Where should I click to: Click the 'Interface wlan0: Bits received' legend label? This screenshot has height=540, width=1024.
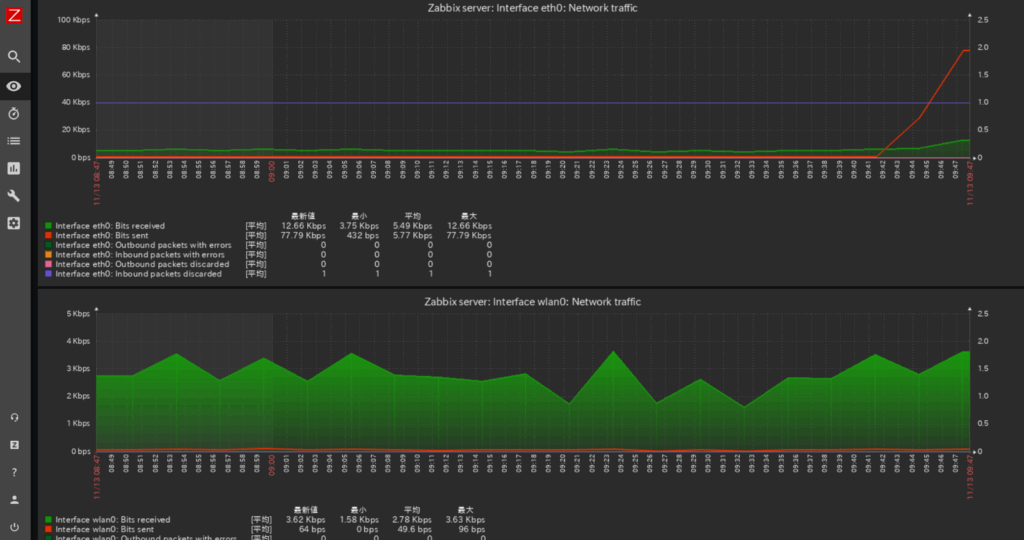click(112, 520)
